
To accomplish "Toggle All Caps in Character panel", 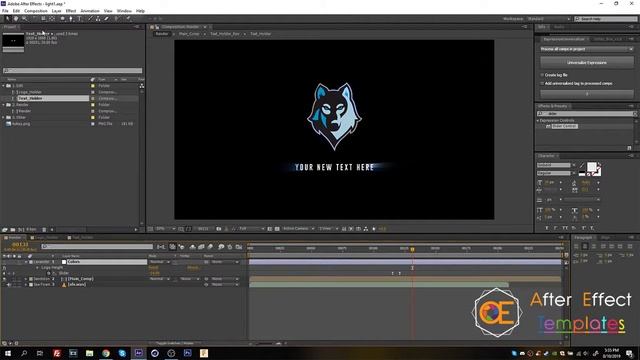I will [565, 228].
